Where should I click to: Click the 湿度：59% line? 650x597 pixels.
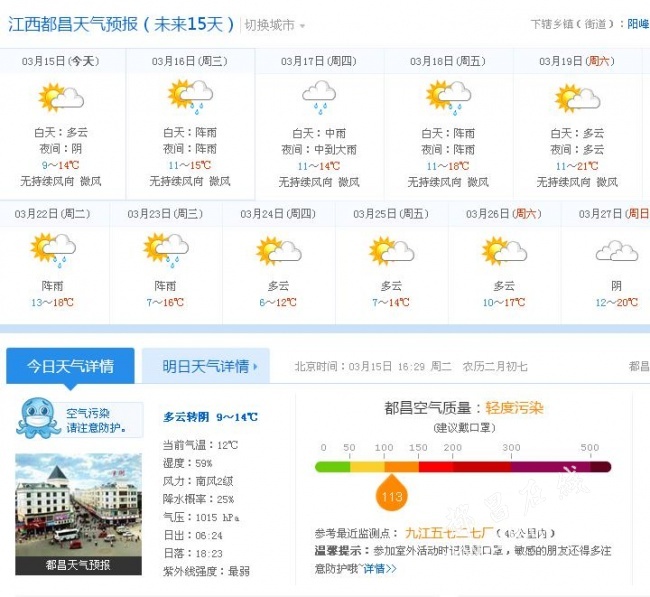[187, 463]
